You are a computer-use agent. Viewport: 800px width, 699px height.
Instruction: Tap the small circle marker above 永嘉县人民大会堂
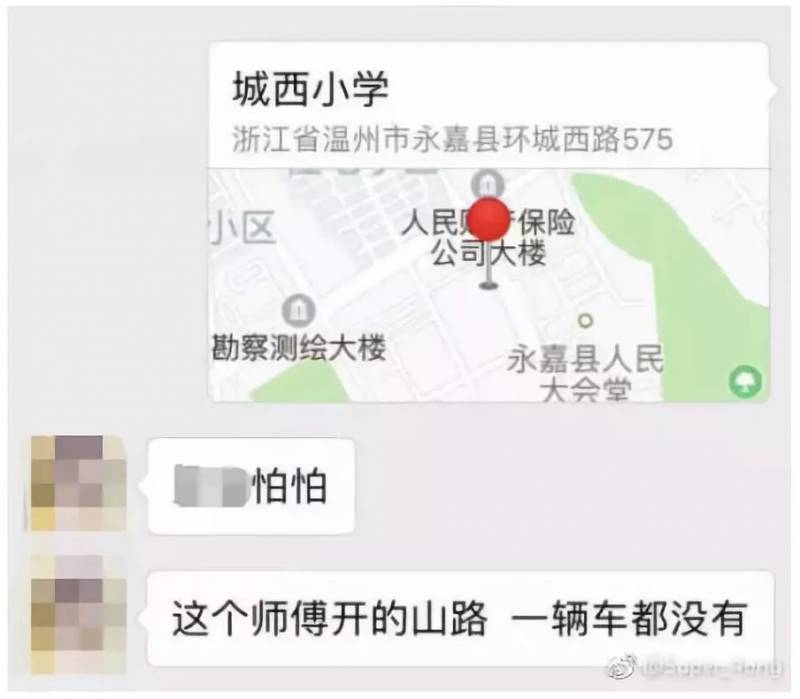[586, 320]
